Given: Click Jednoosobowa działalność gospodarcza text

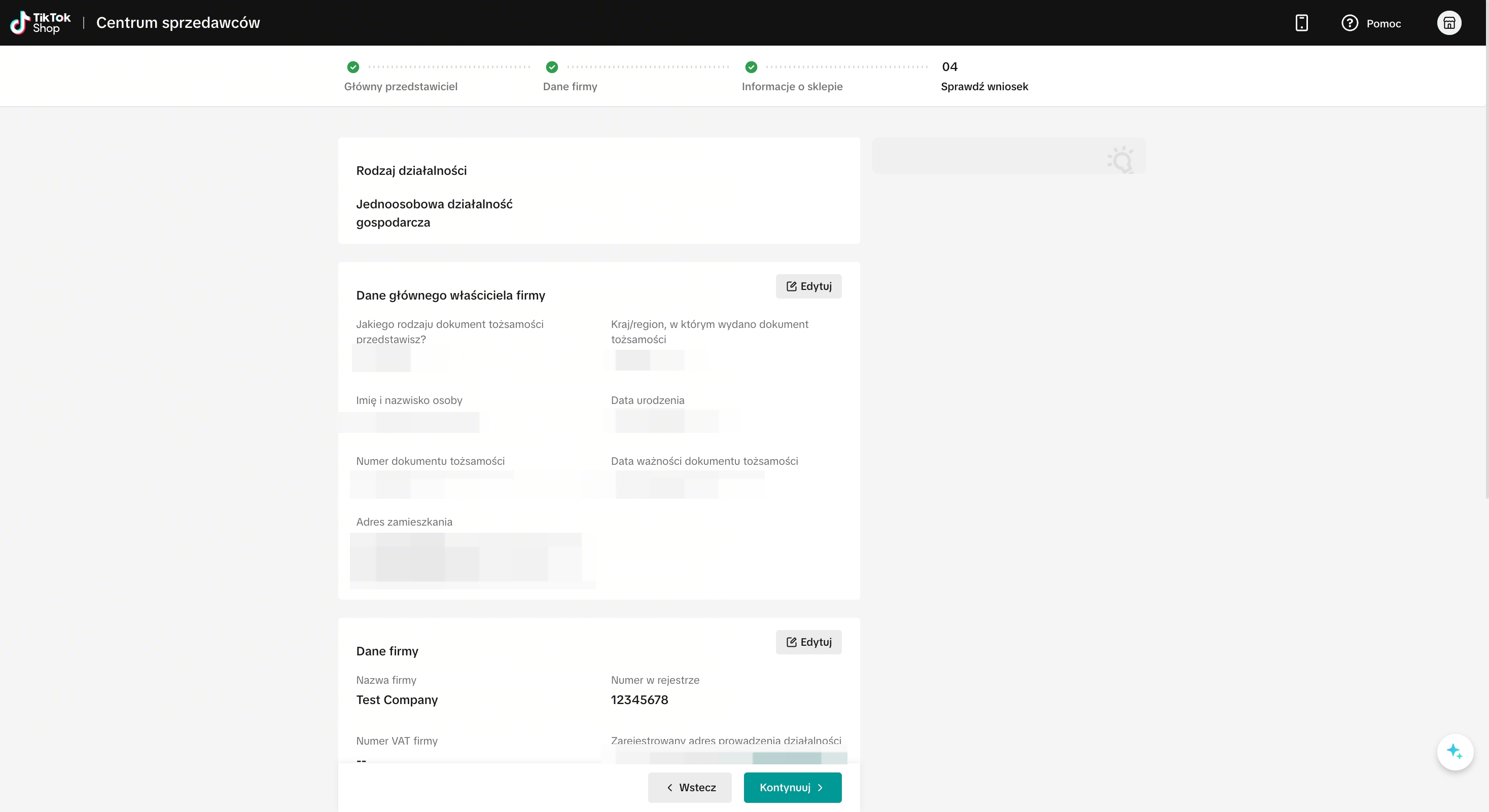Looking at the screenshot, I should [x=434, y=213].
